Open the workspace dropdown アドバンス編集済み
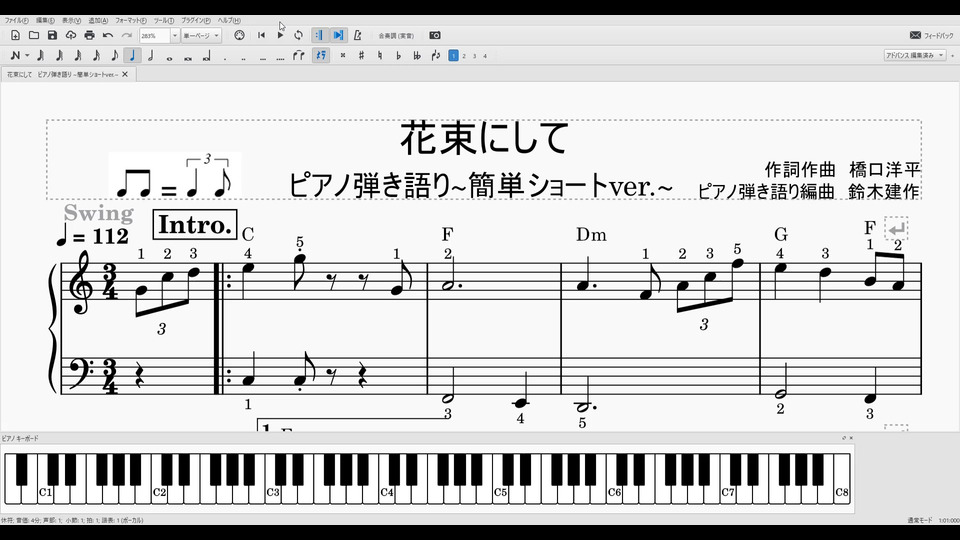Image resolution: width=960 pixels, height=540 pixels. pyautogui.click(x=915, y=56)
